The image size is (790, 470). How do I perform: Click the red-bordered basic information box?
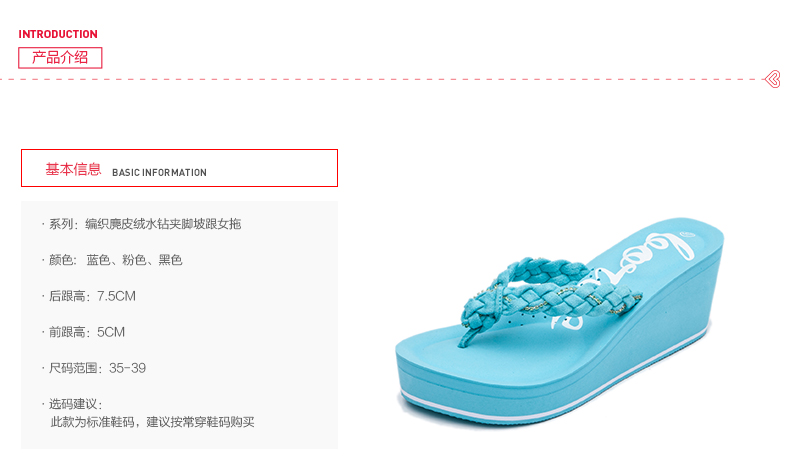pyautogui.click(x=179, y=168)
